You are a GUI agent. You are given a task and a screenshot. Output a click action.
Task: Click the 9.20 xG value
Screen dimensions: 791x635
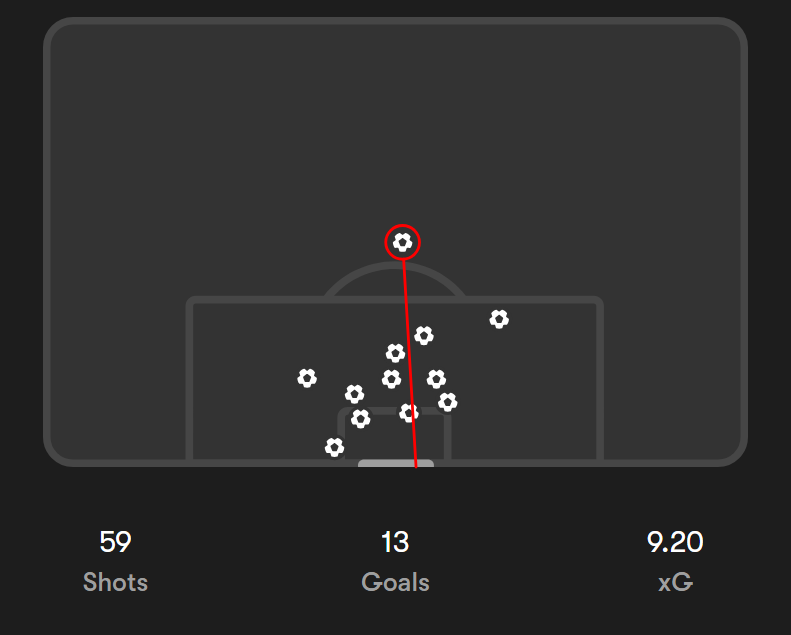(675, 543)
